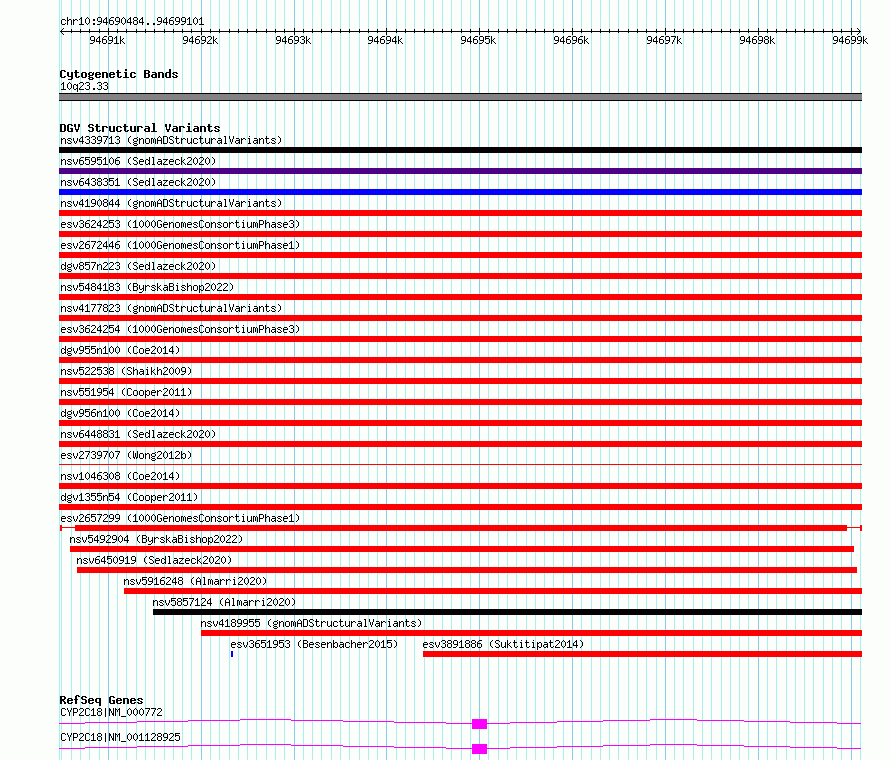Screen dimensions: 890x760
Task: Select the purple nsv6595106 variant bar
Action: coord(460,171)
